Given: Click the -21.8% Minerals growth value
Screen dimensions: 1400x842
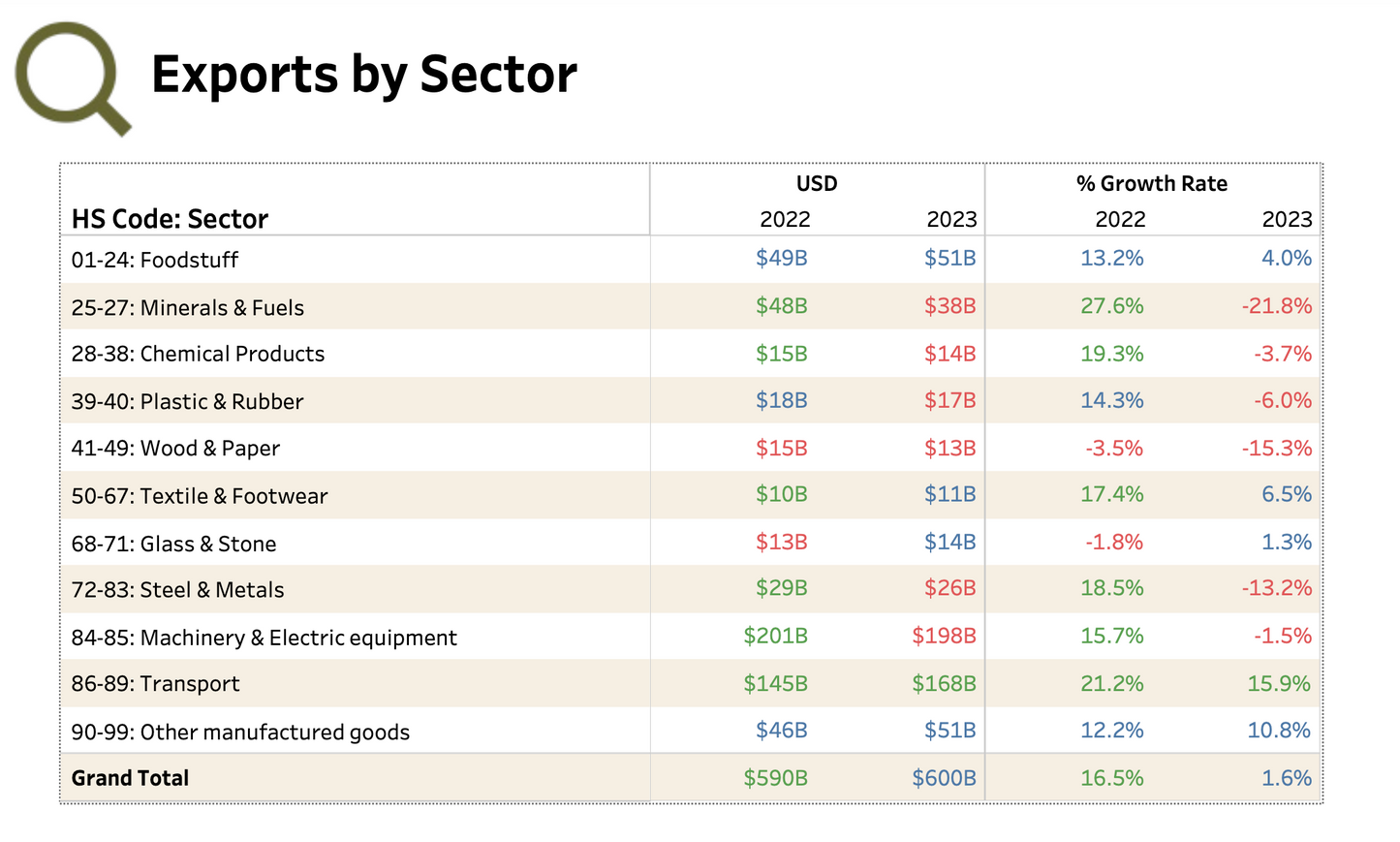Looking at the screenshot, I should [x=1276, y=306].
